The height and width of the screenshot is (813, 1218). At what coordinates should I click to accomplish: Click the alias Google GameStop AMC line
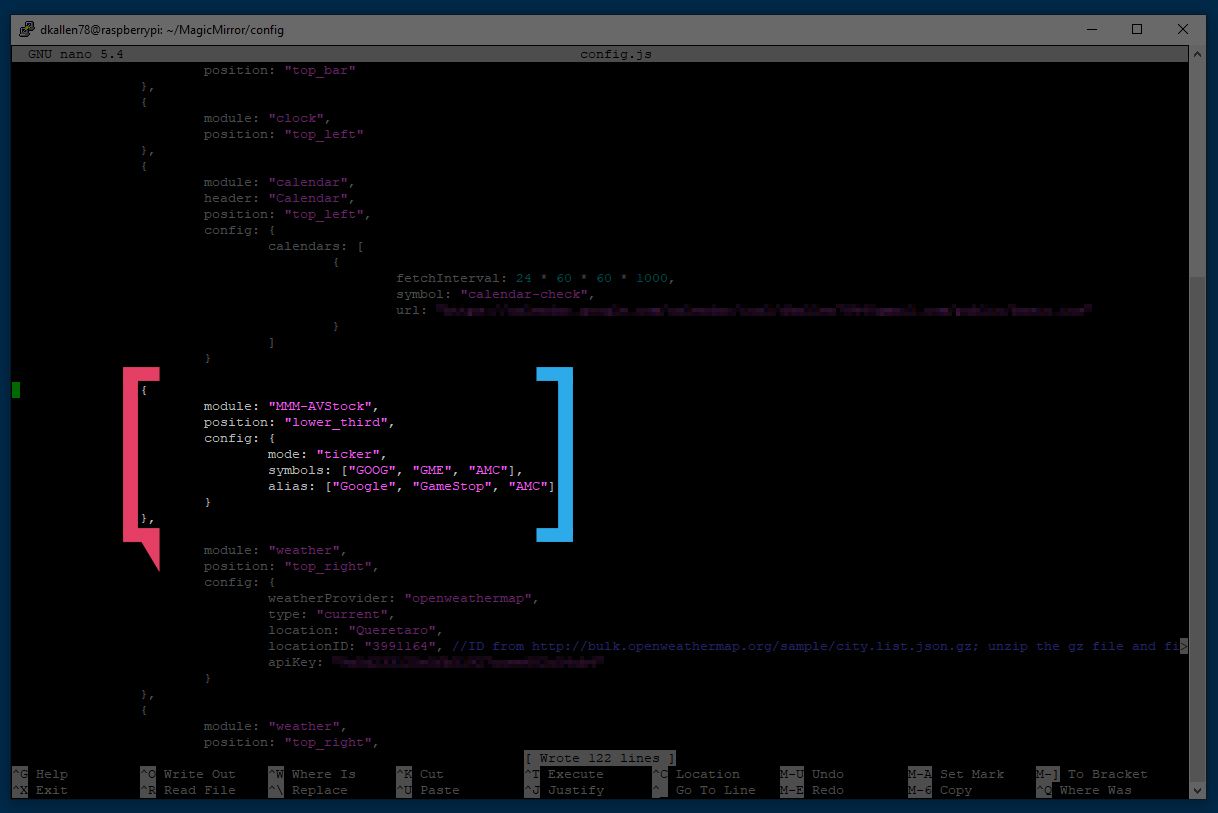pyautogui.click(x=412, y=486)
